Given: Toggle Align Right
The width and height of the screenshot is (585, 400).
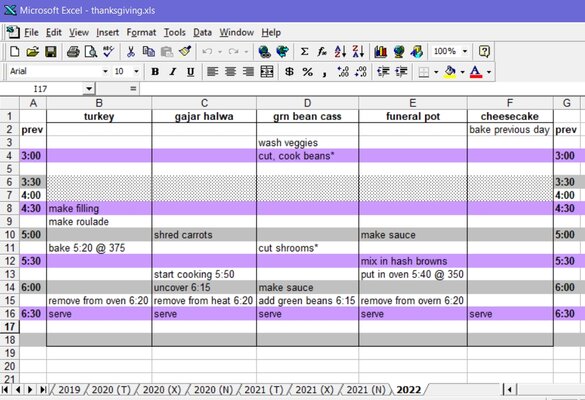Looking at the screenshot, I should pyautogui.click(x=248, y=72).
